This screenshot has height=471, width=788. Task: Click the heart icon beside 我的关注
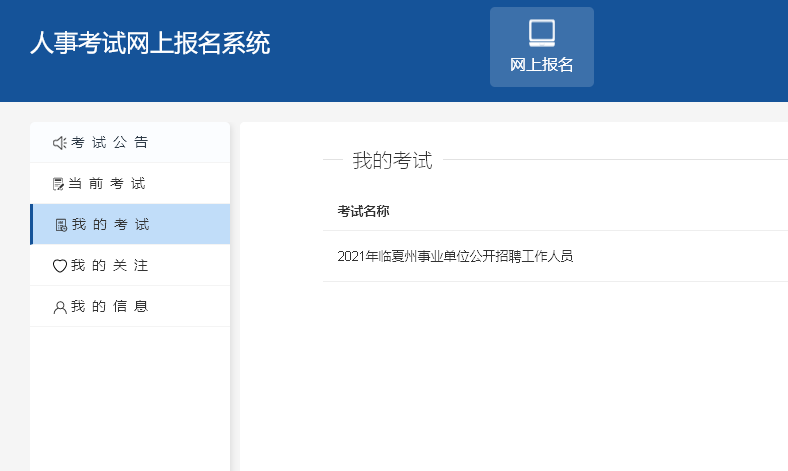tap(59, 266)
